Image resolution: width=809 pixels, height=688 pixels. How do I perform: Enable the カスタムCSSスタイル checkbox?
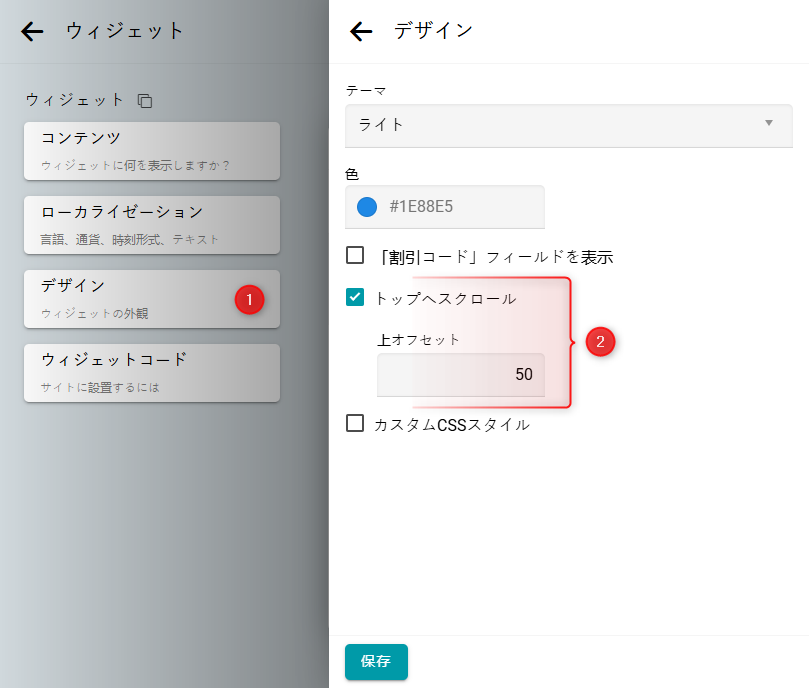(355, 423)
